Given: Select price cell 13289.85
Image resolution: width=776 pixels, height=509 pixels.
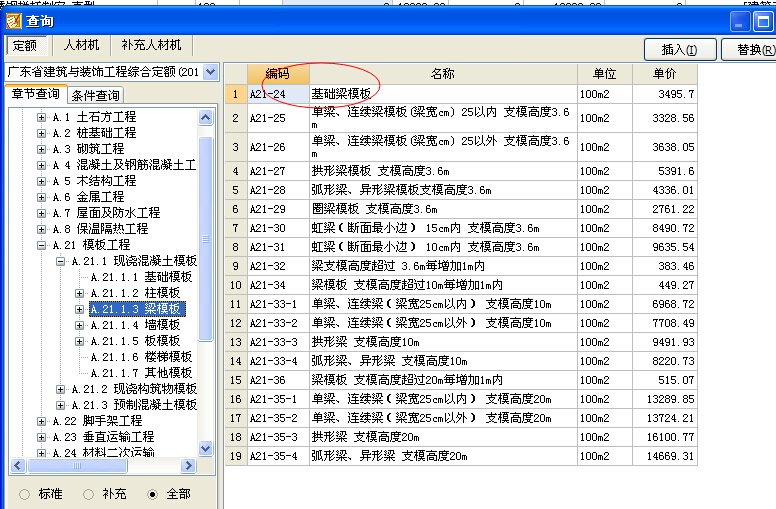Looking at the screenshot, I should (665, 399).
